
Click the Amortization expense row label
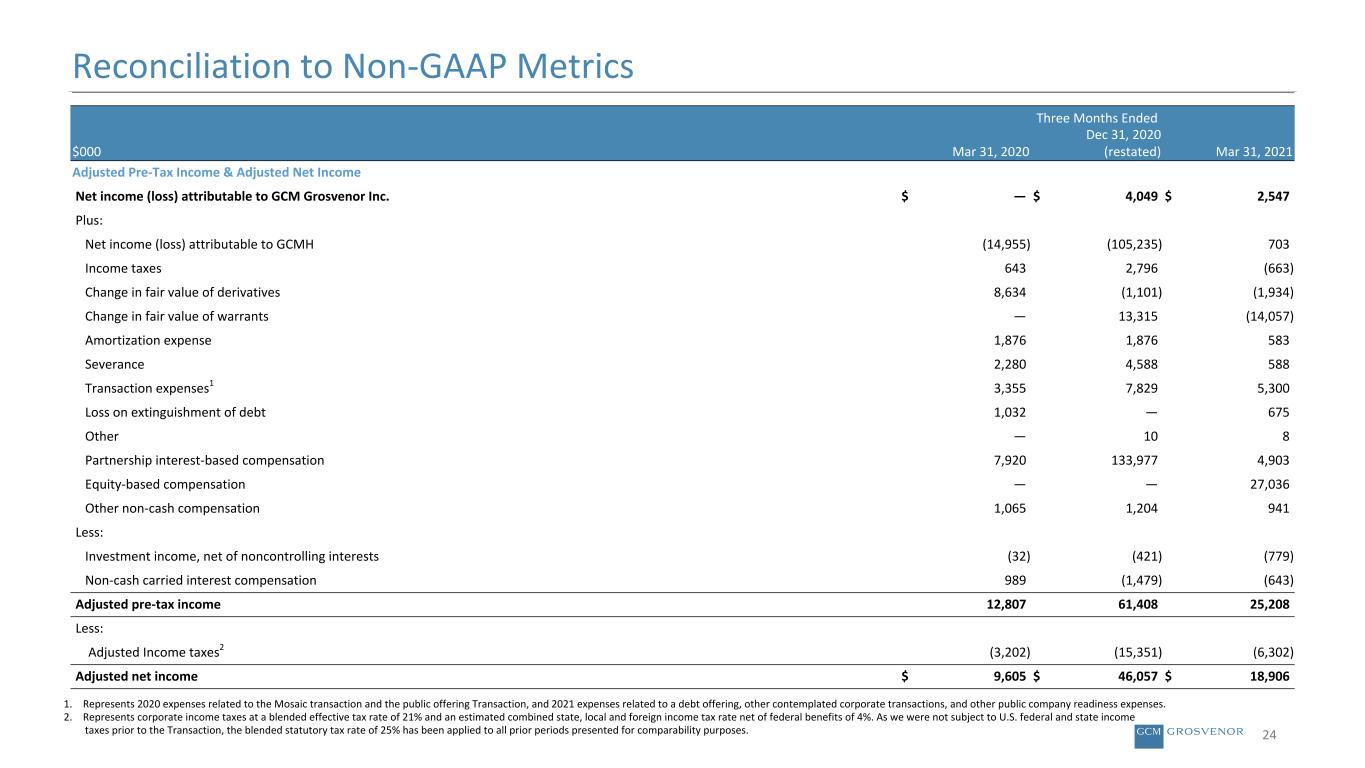click(x=148, y=340)
